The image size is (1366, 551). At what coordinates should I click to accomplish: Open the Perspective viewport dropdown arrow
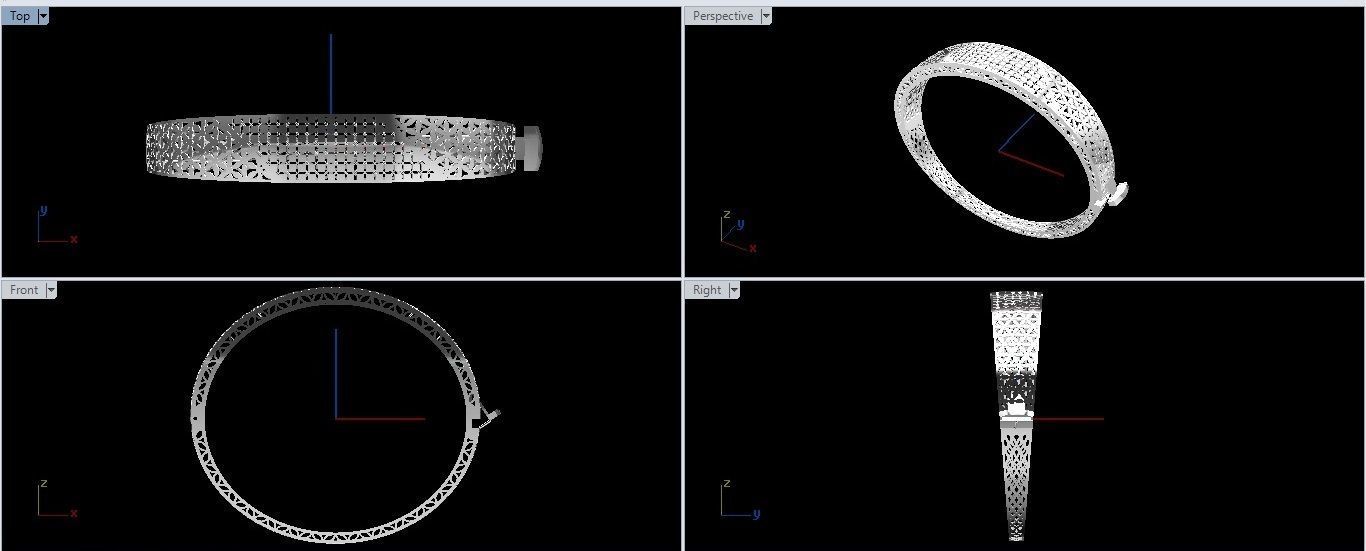point(766,17)
